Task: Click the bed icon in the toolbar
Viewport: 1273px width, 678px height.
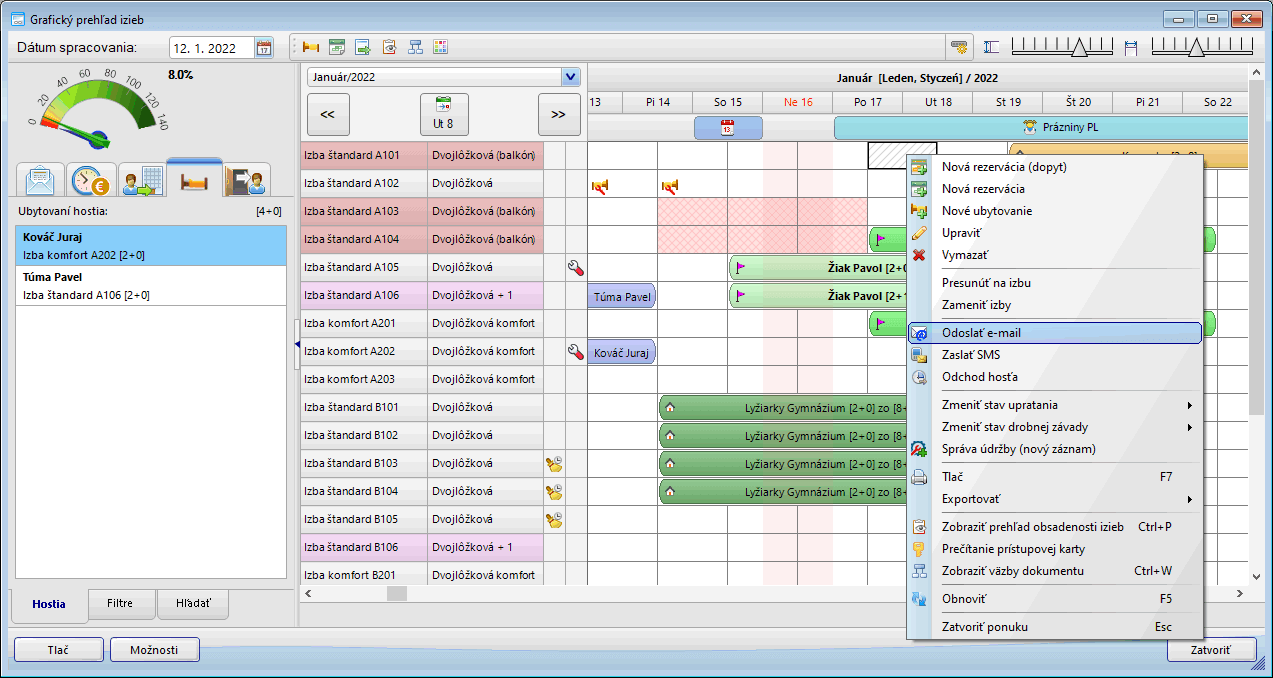Action: click(311, 47)
